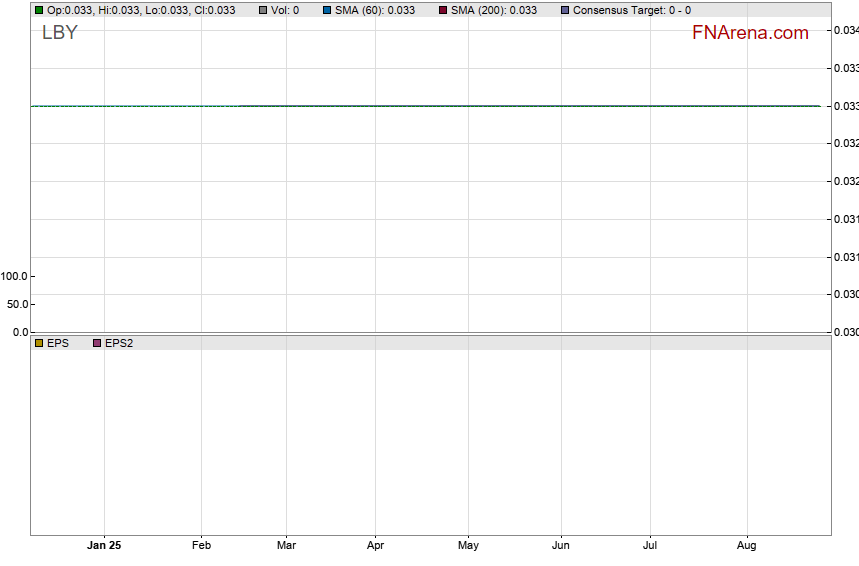Click the purple Consensus Target legend square
859x566 pixels.
[565, 10]
